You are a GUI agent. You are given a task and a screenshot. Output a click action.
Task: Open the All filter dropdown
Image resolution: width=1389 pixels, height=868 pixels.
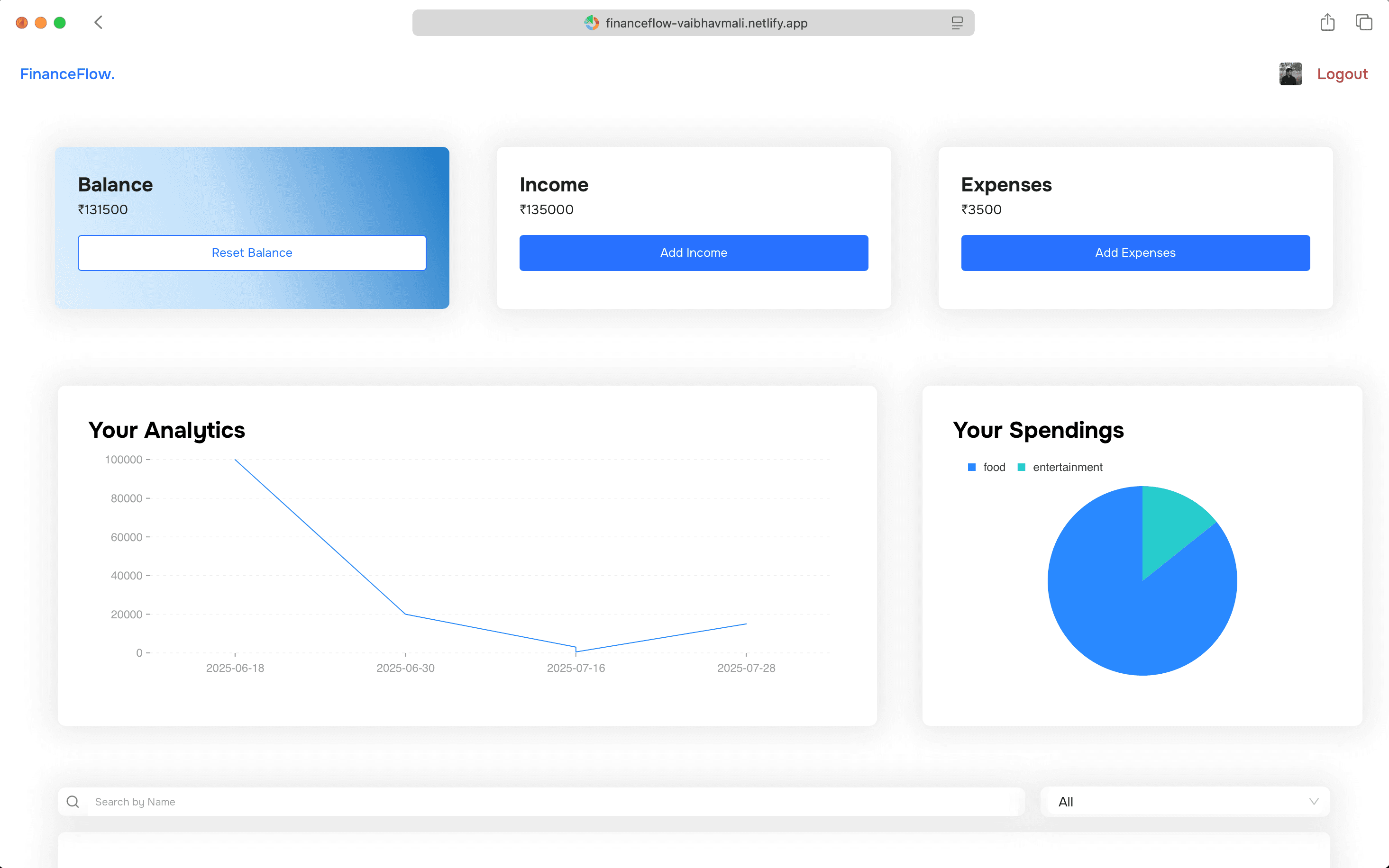[x=1185, y=801]
